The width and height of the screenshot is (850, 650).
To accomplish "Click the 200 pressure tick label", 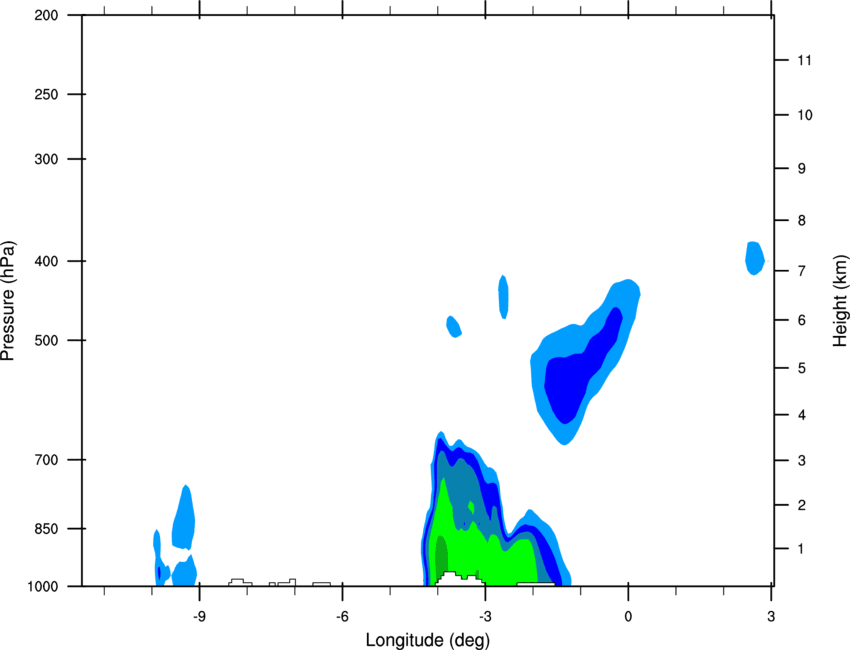I will point(46,15).
